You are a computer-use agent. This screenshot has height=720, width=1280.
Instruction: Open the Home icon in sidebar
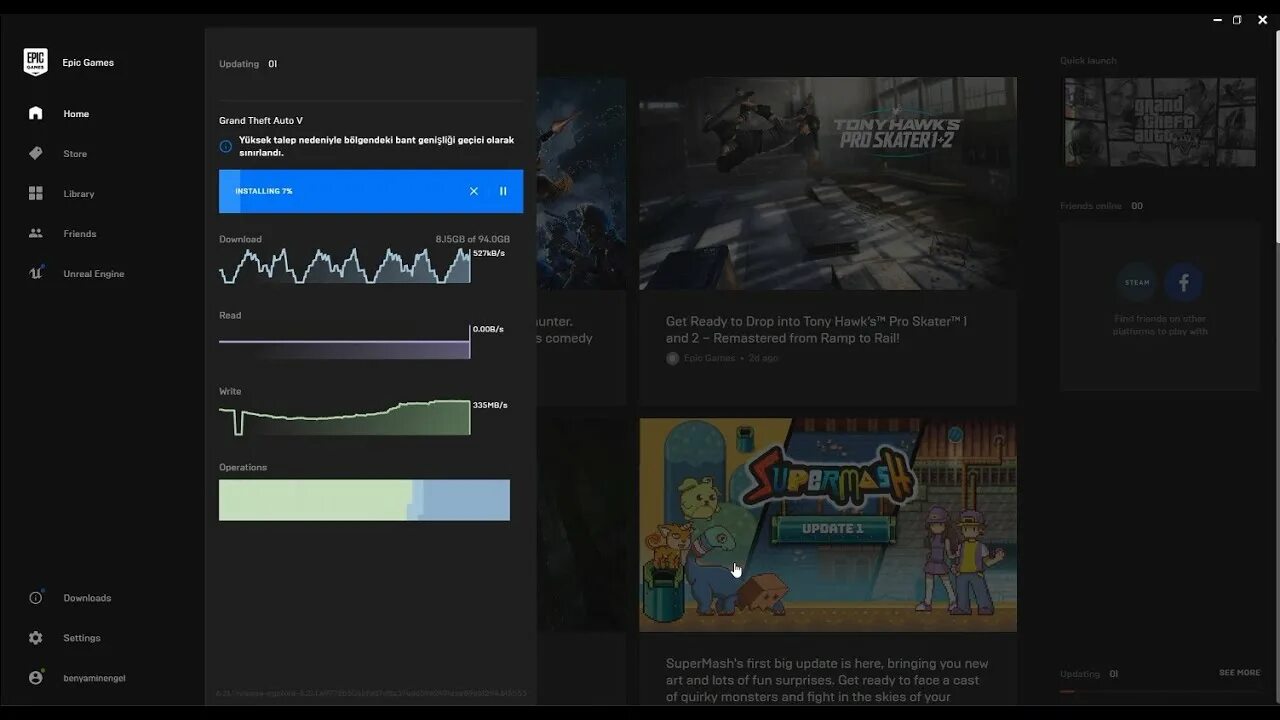[x=36, y=113]
